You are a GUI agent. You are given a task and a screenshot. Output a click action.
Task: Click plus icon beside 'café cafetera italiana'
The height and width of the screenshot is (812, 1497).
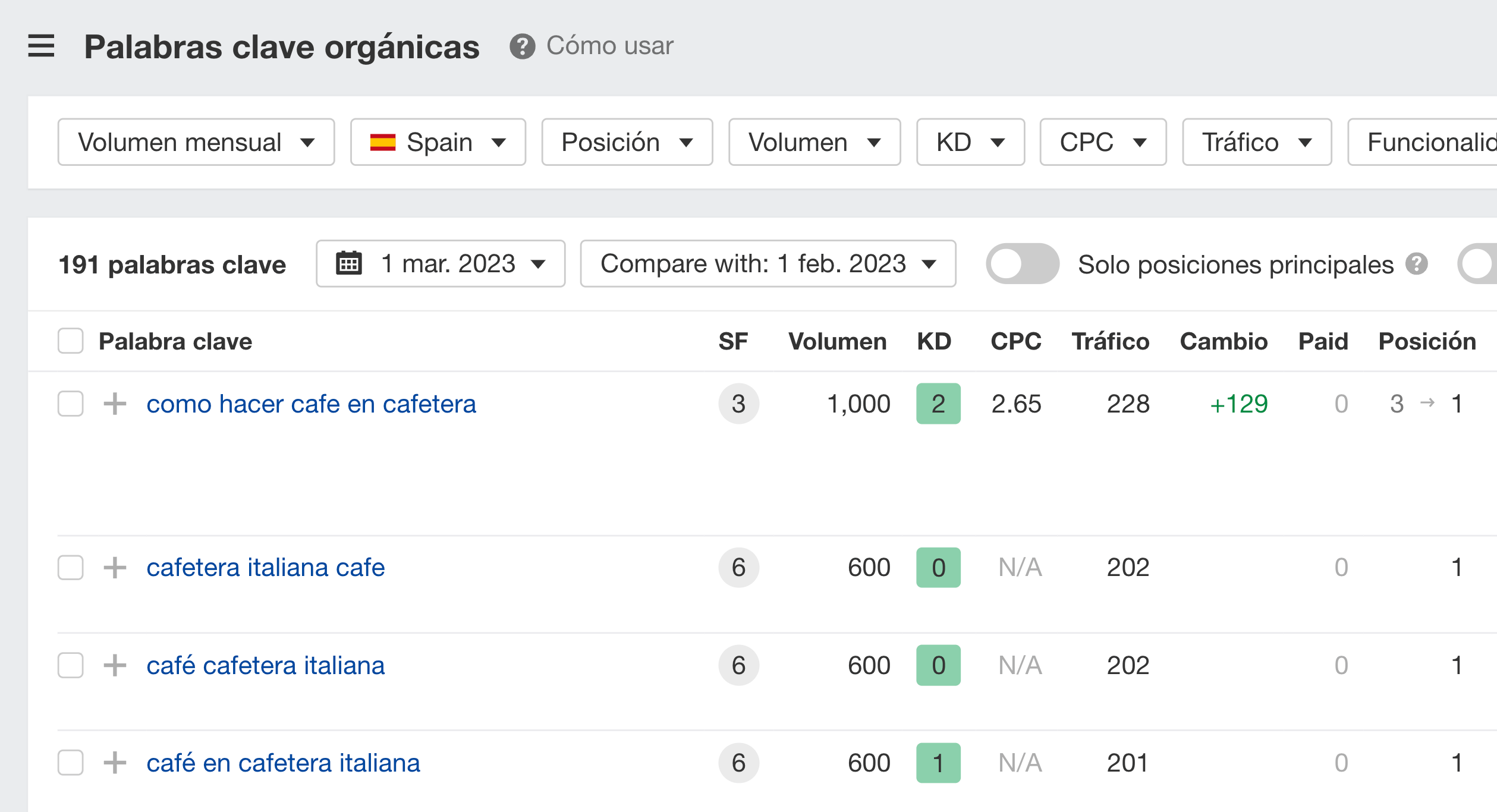click(115, 665)
